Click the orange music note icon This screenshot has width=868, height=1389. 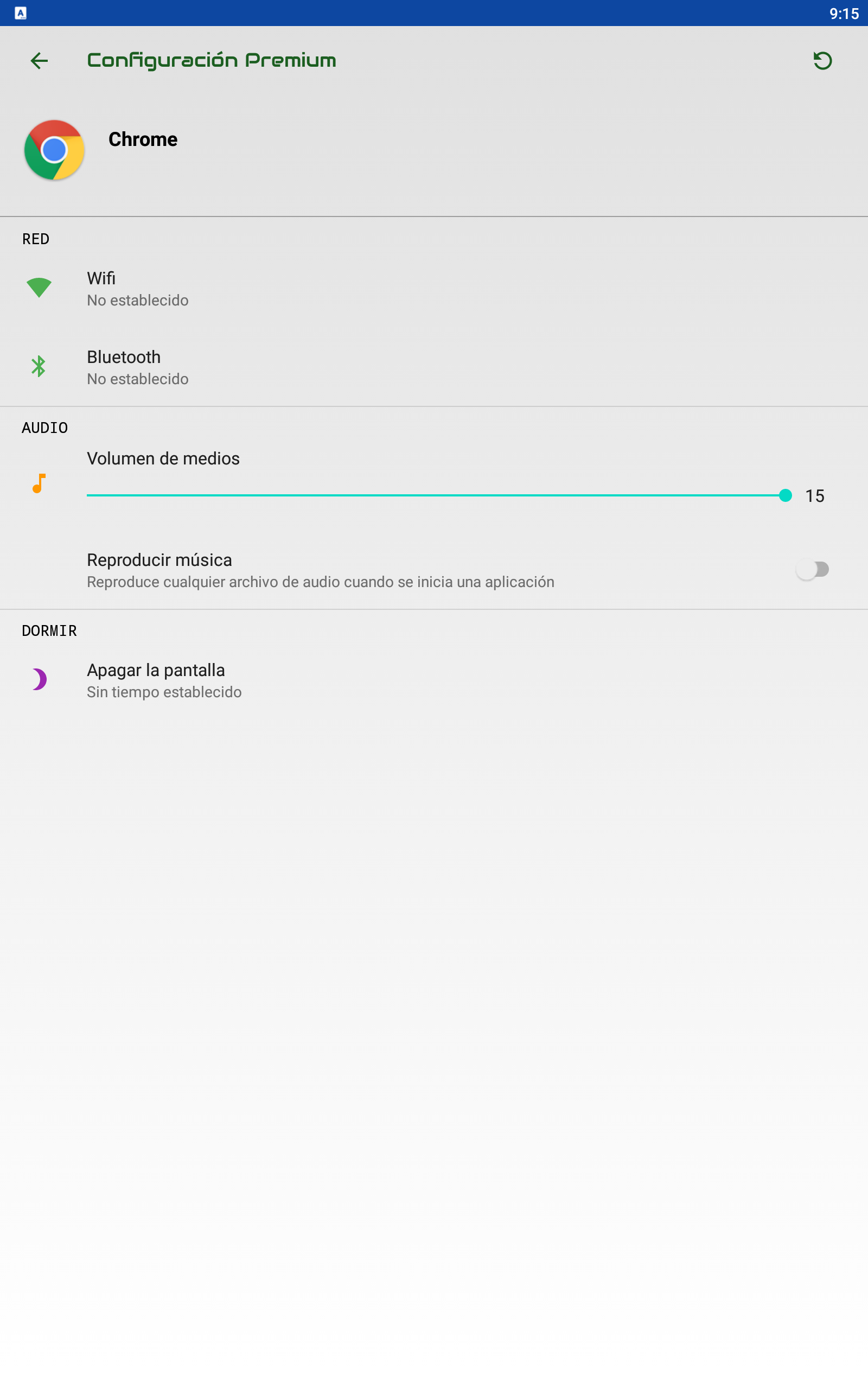tap(39, 483)
